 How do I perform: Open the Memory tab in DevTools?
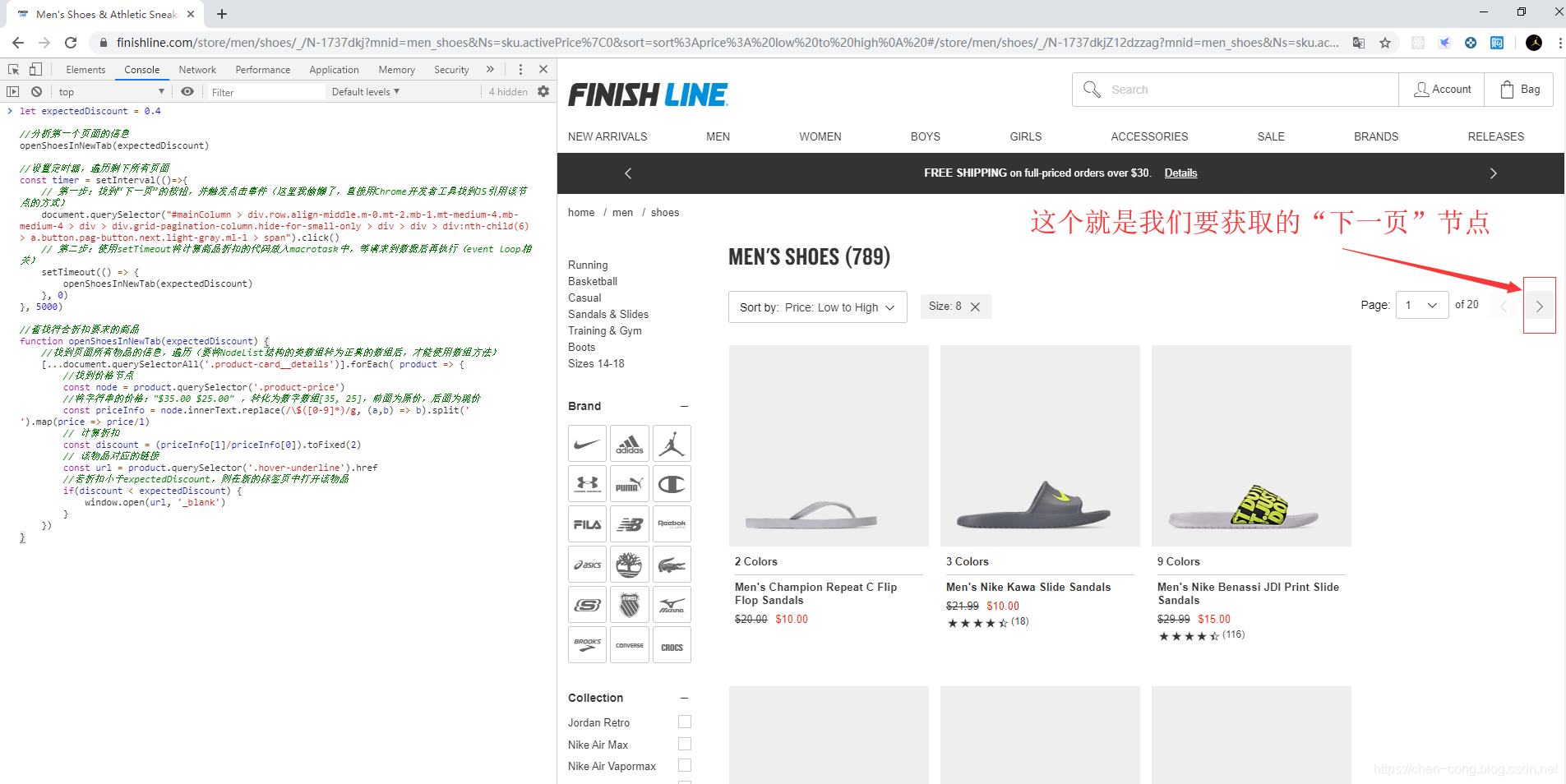[396, 70]
